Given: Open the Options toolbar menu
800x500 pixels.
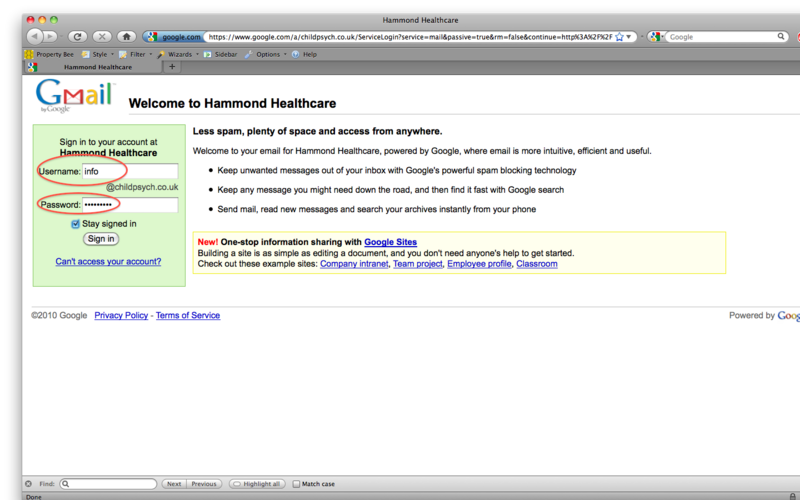Looking at the screenshot, I should tap(265, 54).
